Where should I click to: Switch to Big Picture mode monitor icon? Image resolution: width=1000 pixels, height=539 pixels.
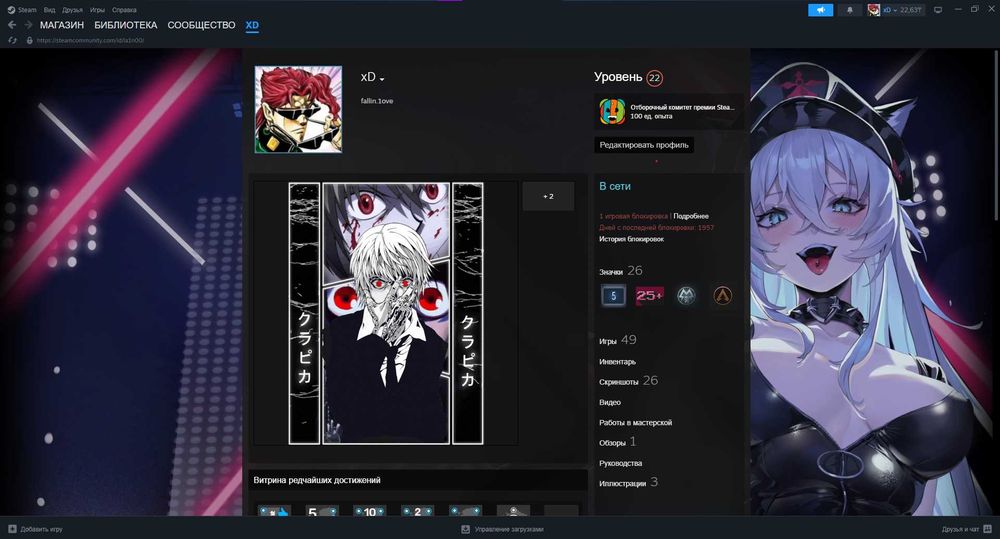[938, 10]
